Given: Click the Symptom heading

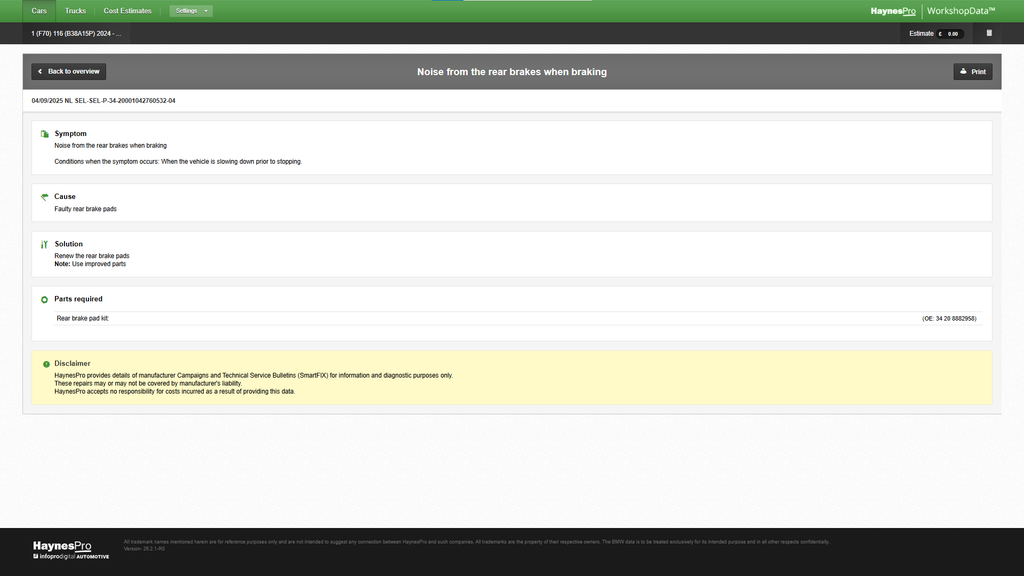Looking at the screenshot, I should 71,134.
